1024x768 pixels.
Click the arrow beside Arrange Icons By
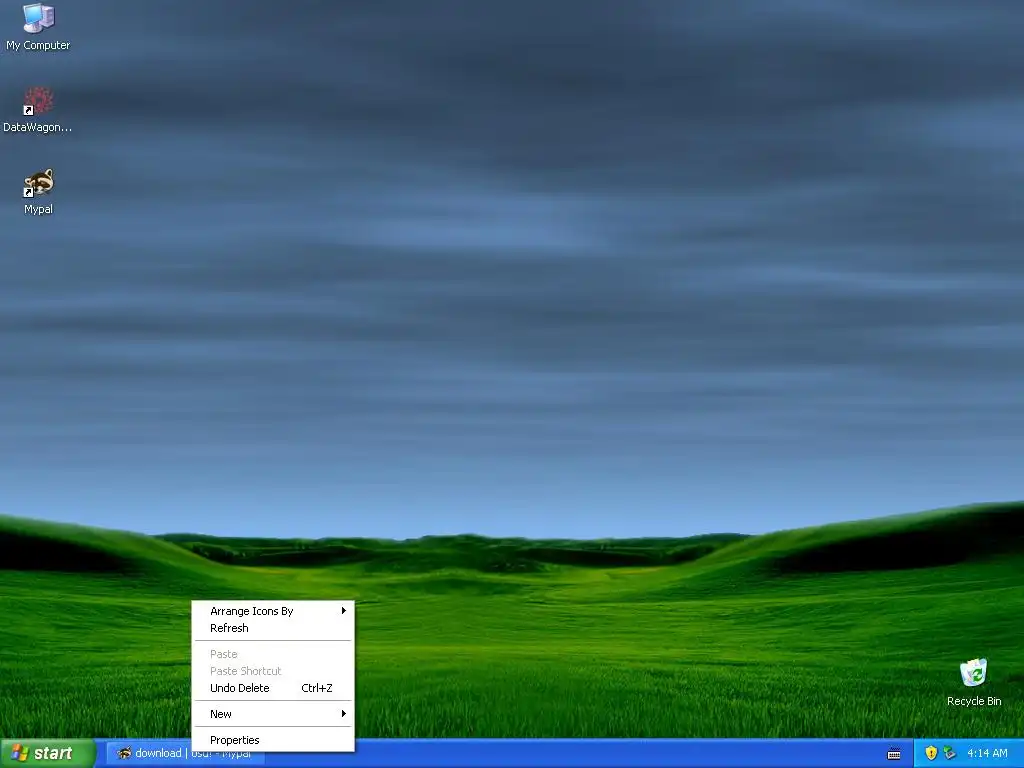pyautogui.click(x=344, y=611)
